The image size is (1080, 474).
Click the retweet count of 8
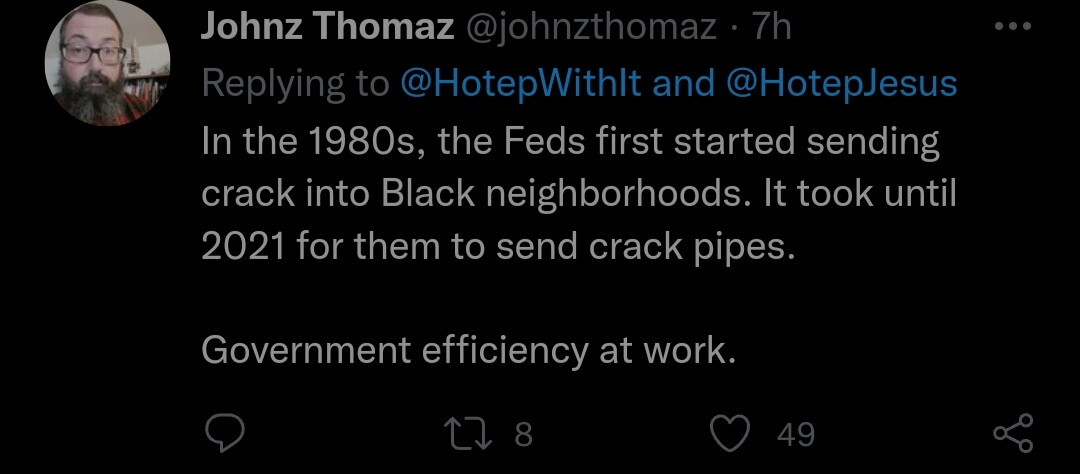522,434
